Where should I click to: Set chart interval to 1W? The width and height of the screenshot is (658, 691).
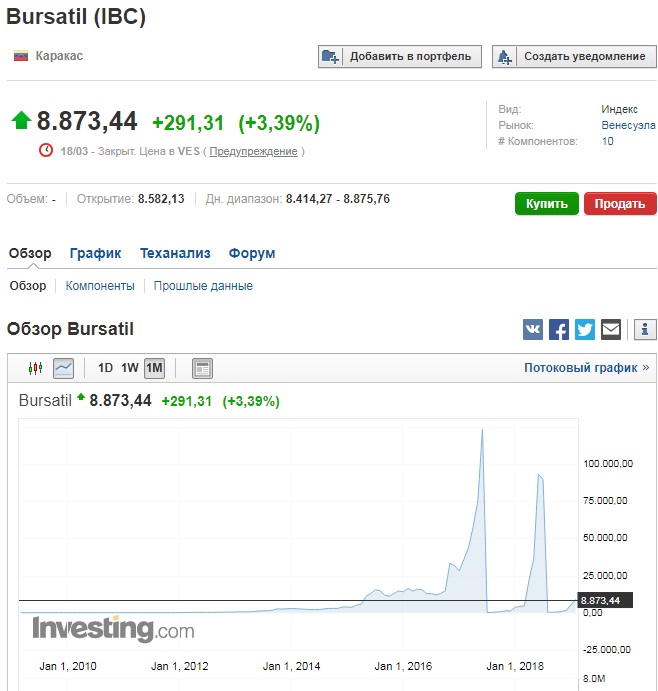130,368
